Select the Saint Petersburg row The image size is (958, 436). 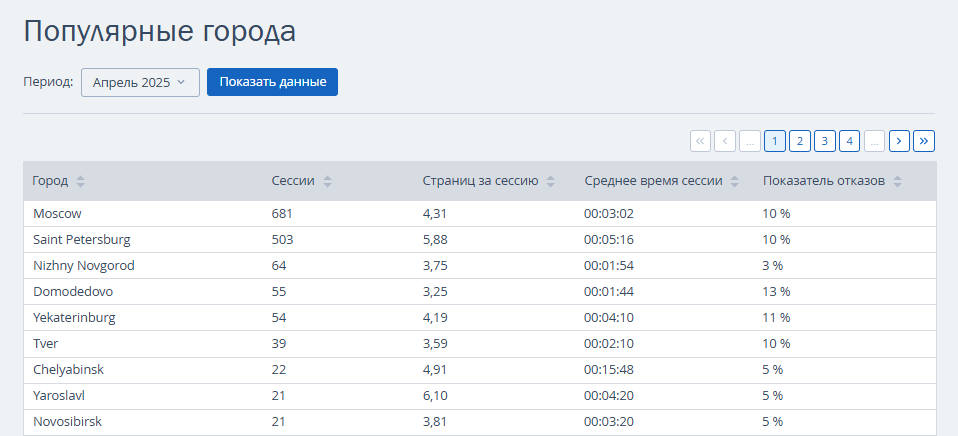point(480,239)
